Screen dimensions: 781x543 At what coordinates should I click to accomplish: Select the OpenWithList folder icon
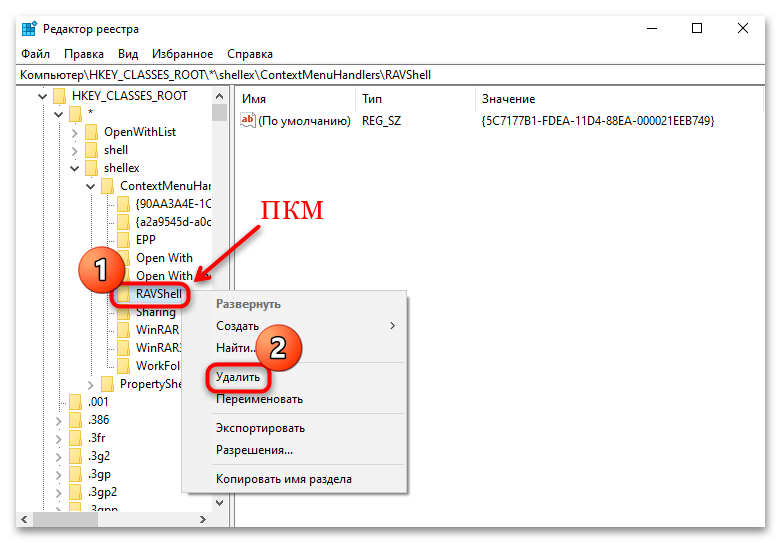tap(91, 132)
